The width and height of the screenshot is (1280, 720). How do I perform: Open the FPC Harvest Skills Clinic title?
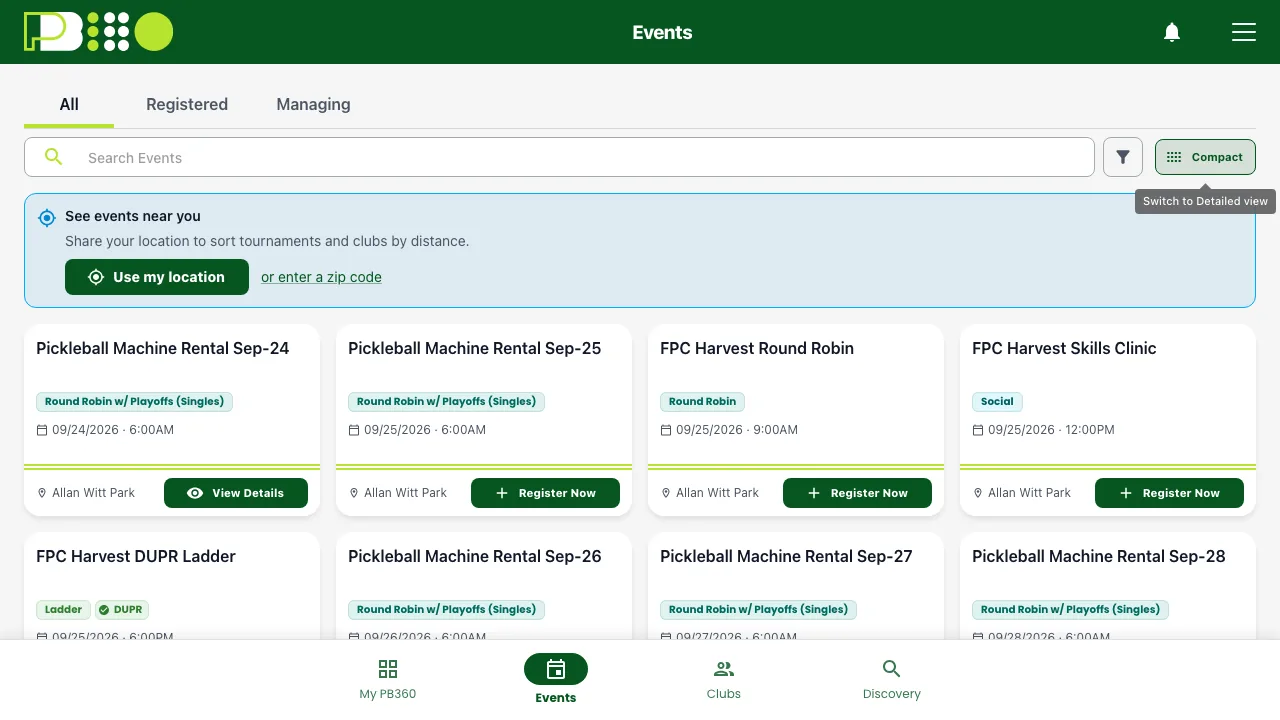click(x=1064, y=348)
